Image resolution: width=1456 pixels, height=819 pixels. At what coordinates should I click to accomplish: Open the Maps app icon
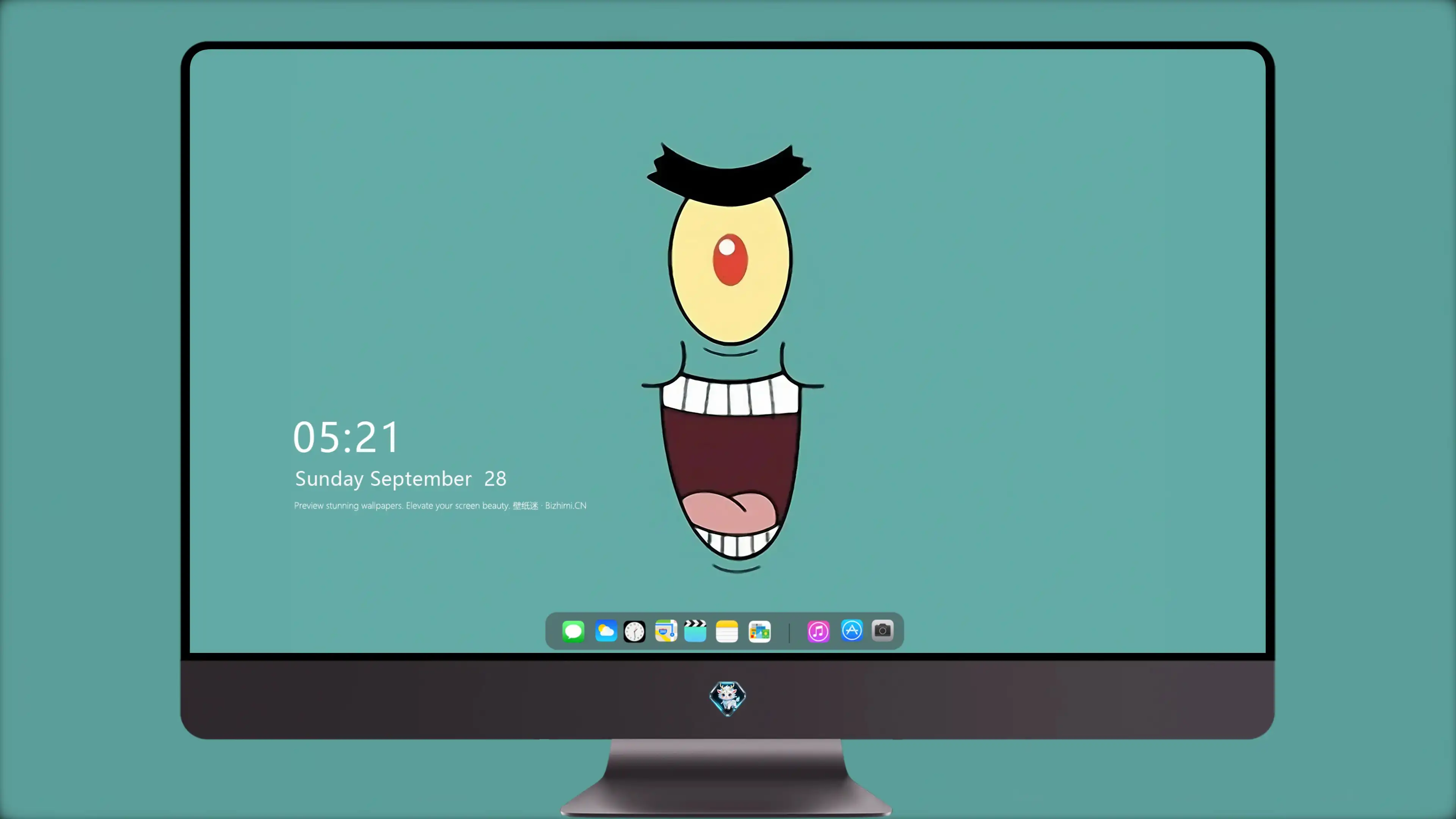coord(666,631)
